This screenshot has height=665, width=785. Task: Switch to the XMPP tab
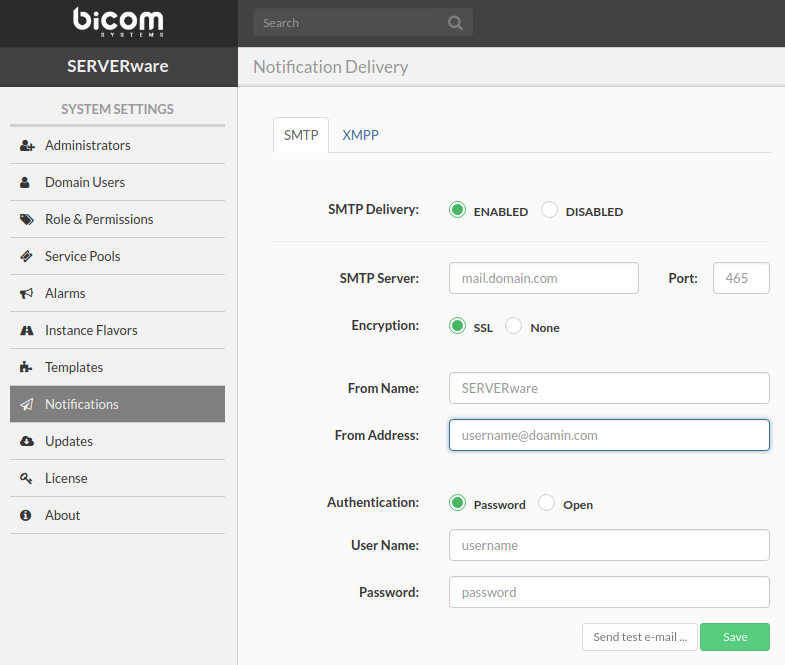click(x=360, y=135)
